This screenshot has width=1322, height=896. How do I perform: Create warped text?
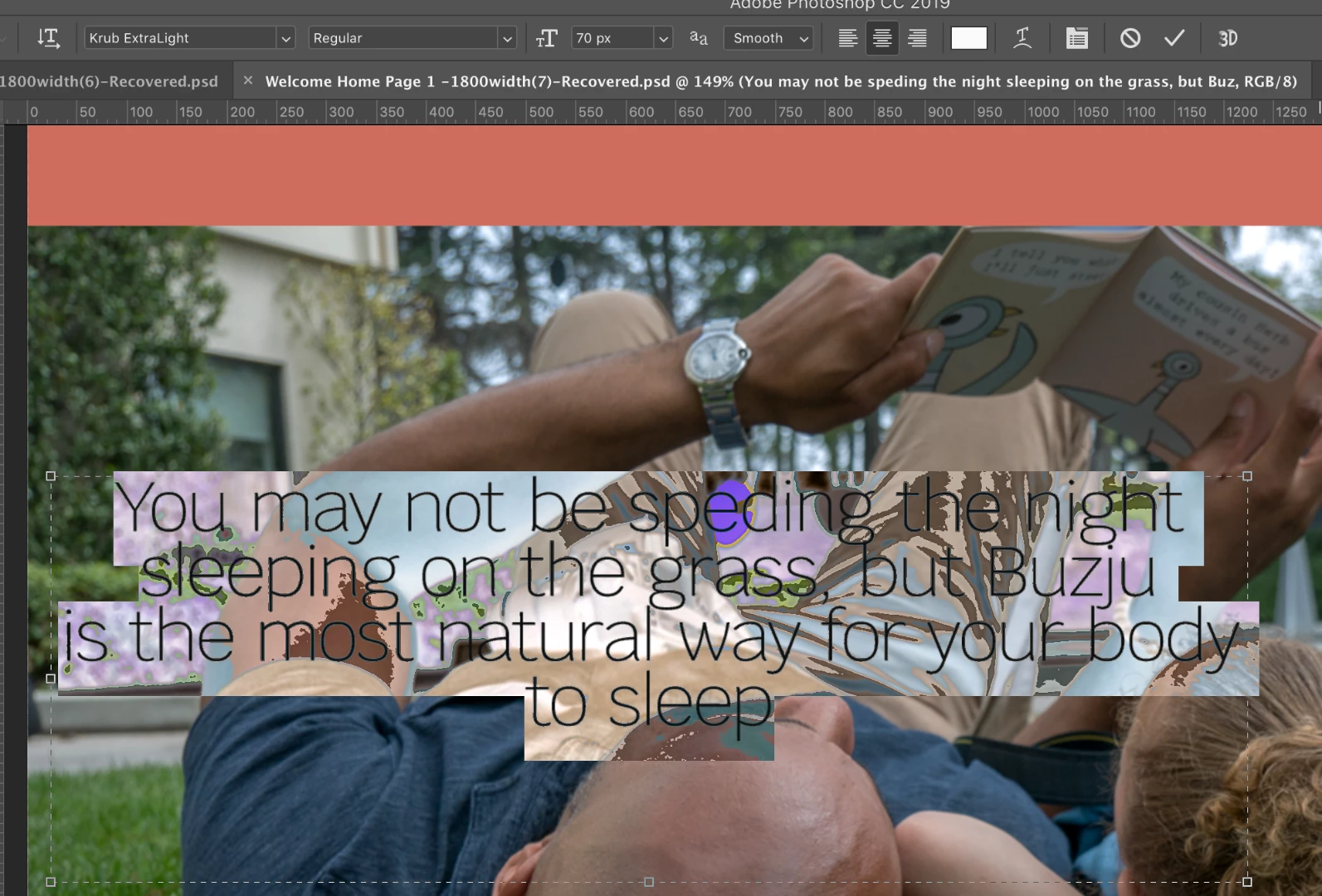[x=1022, y=38]
